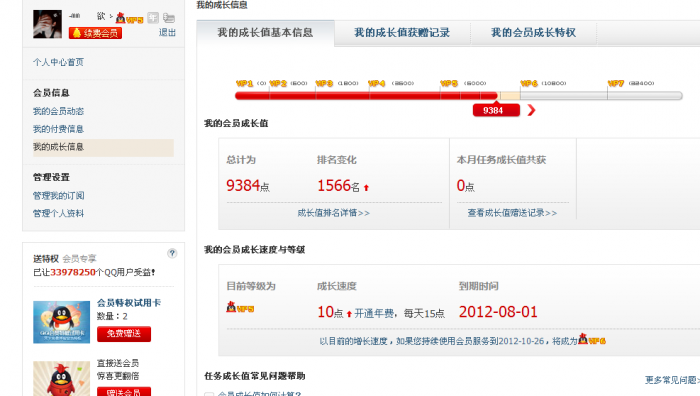The width and height of the screenshot is (700, 396).
Task: Switch to 我的成长值获赠记录 tab
Action: [x=402, y=33]
